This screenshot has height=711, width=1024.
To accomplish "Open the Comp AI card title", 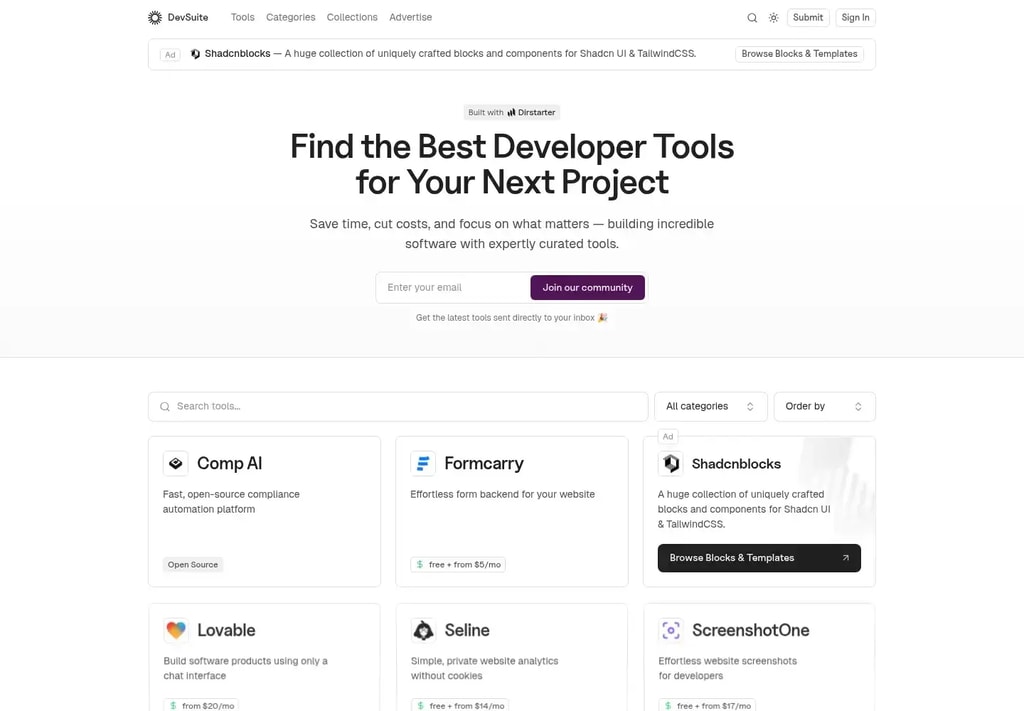I will pyautogui.click(x=229, y=464).
